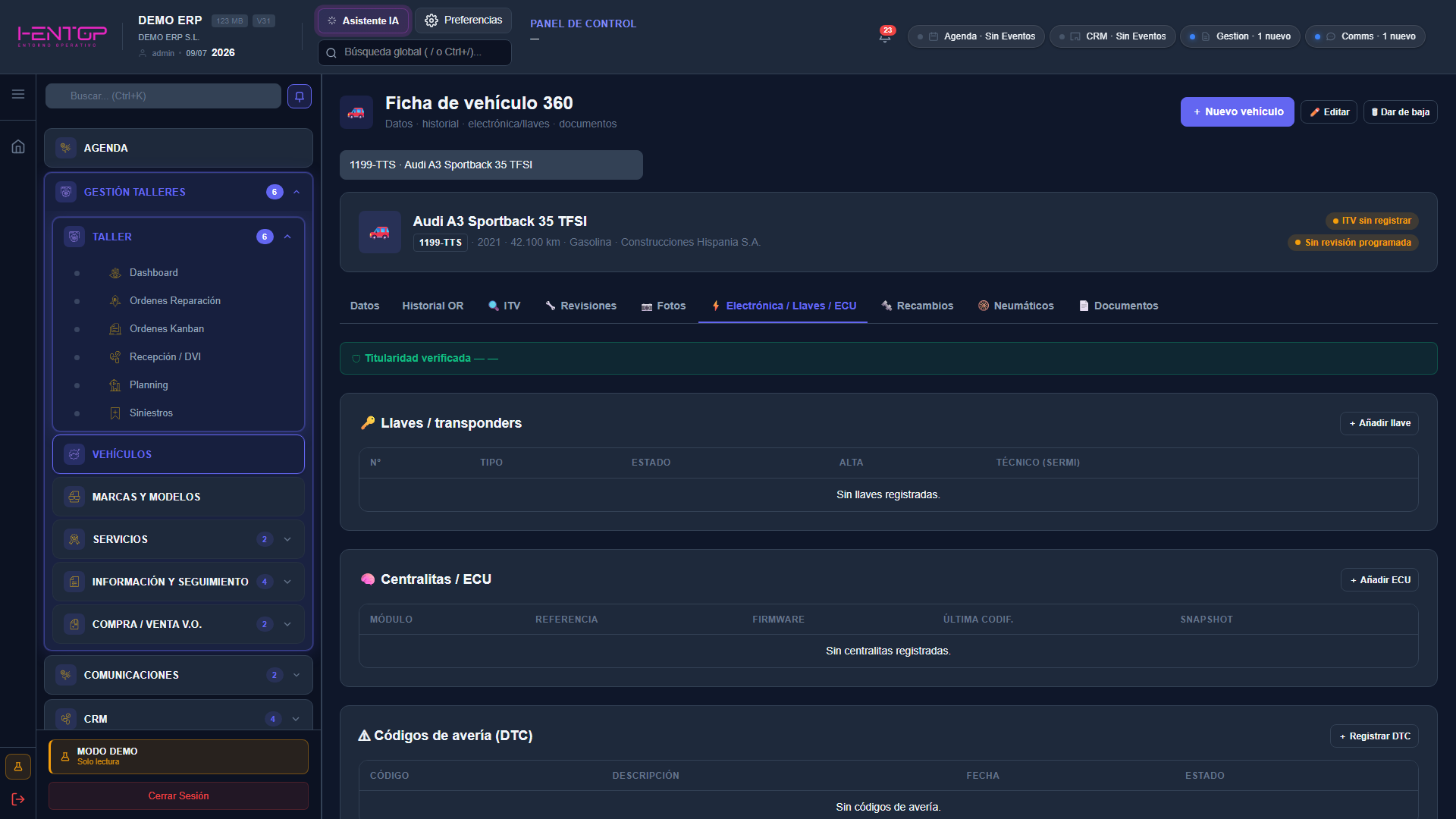Open Ordenes Reparación
1456x819 pixels.
point(175,301)
